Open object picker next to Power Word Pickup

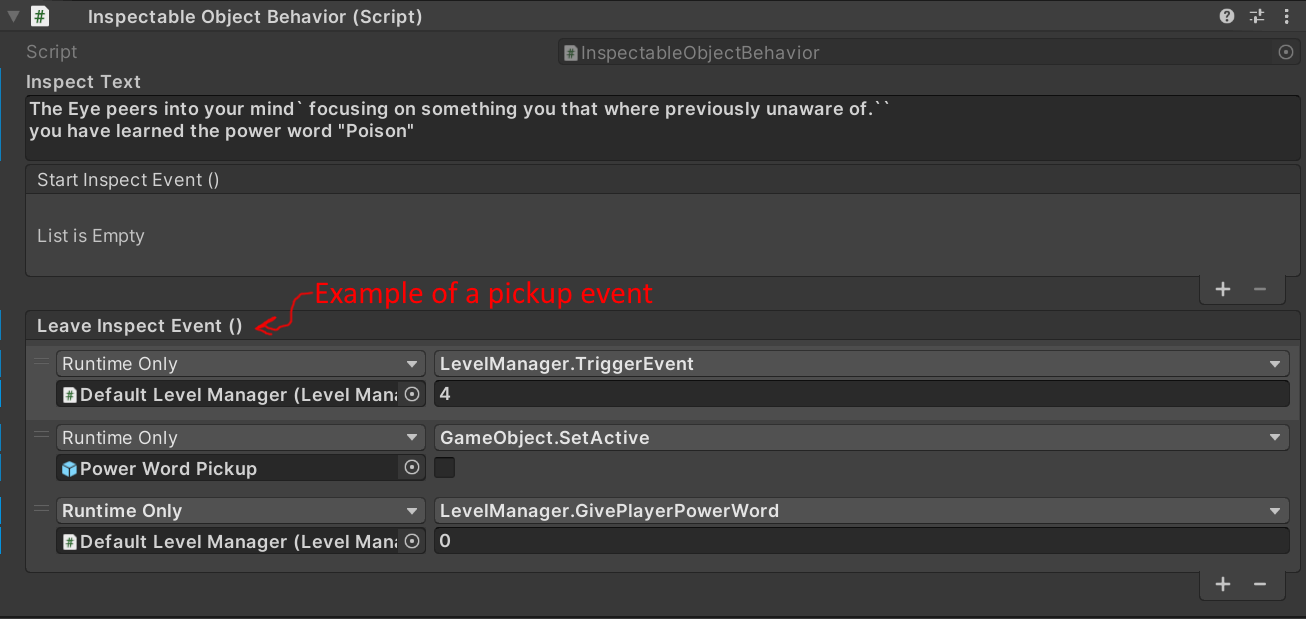(411, 468)
